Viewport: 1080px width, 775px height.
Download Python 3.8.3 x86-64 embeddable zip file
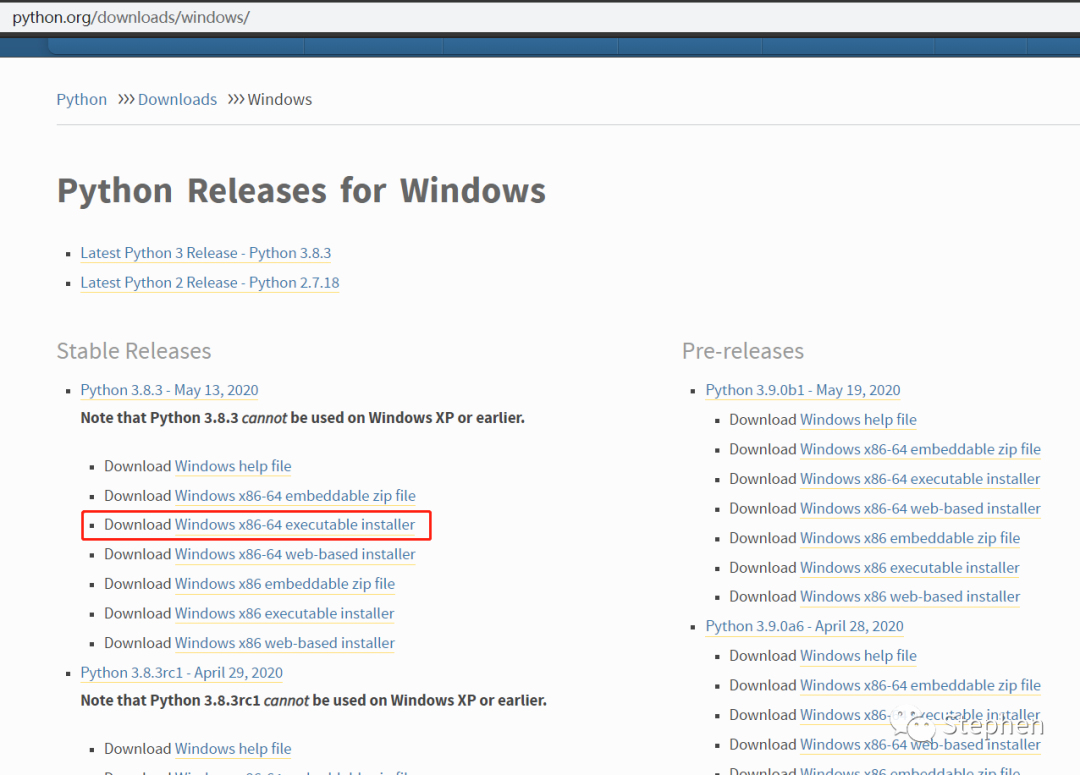[295, 496]
